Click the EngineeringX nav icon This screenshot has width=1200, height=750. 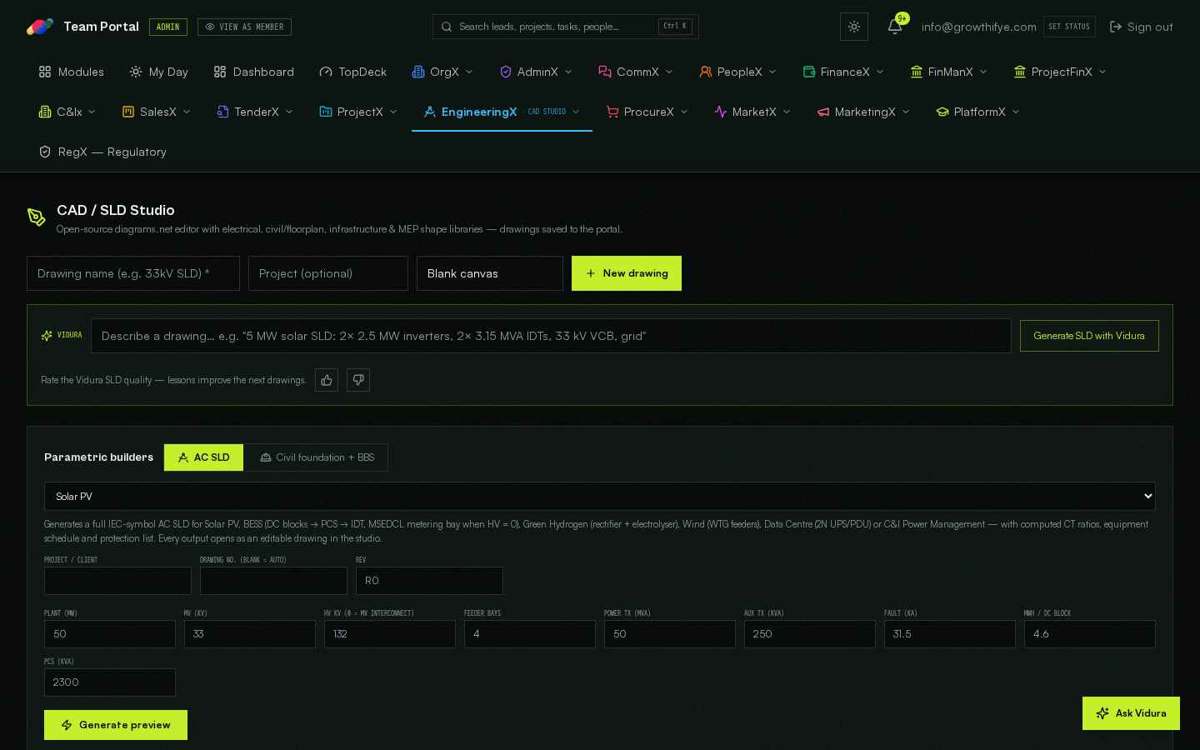pyautogui.click(x=430, y=112)
